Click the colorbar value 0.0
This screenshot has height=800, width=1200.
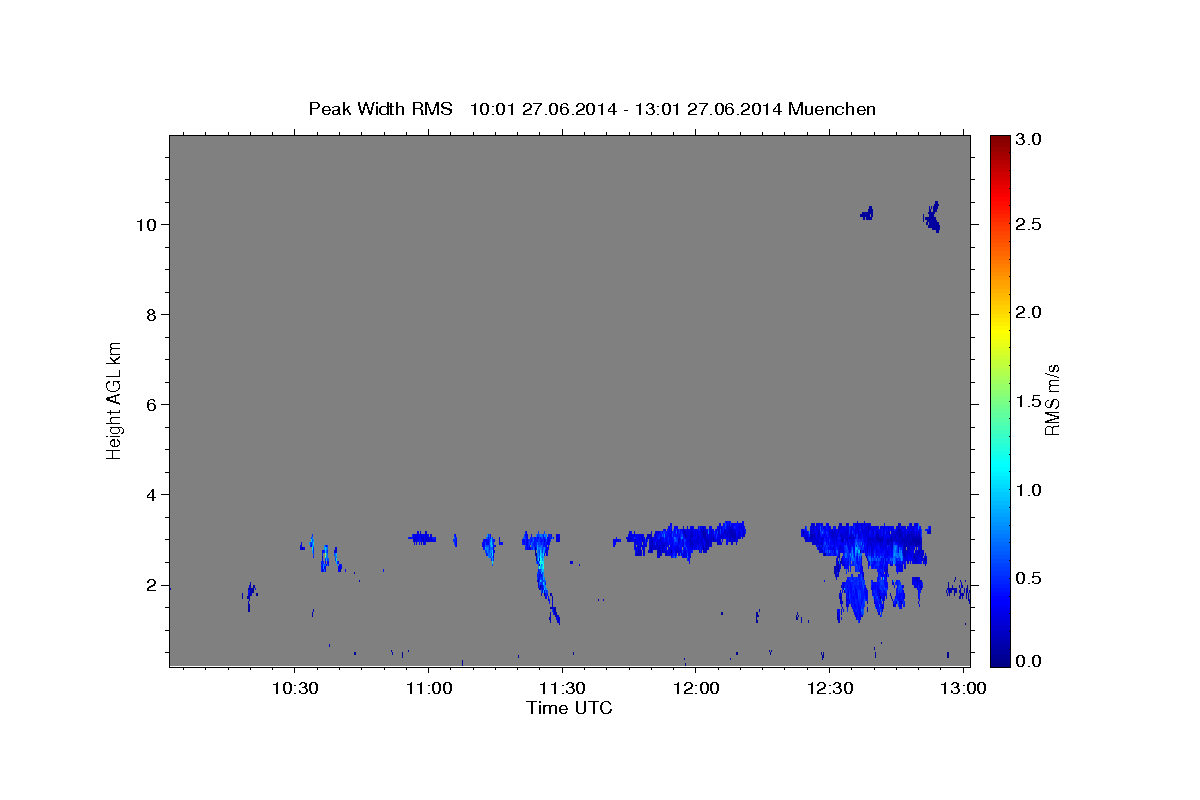coord(1029,661)
